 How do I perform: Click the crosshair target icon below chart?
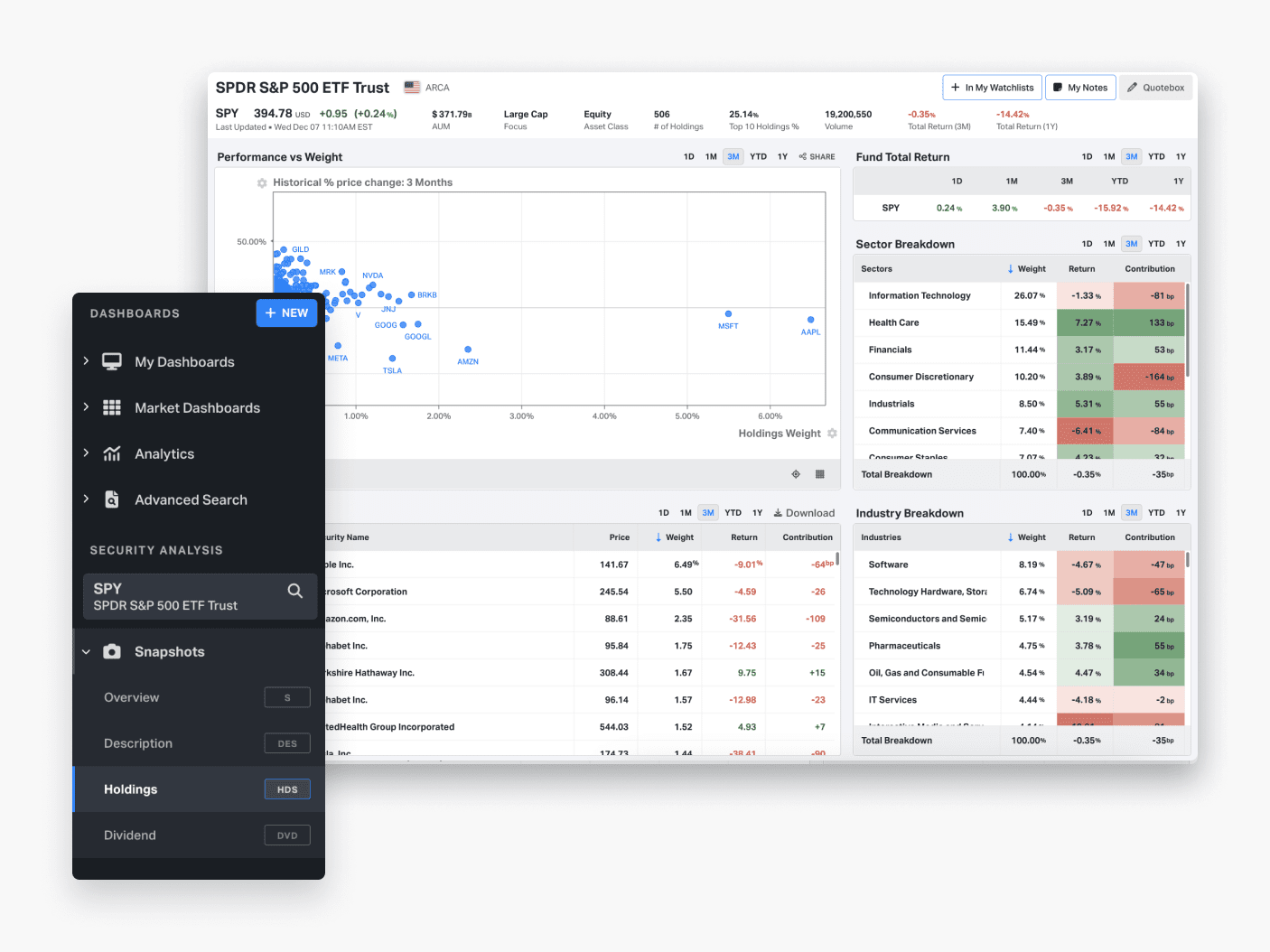coord(796,474)
